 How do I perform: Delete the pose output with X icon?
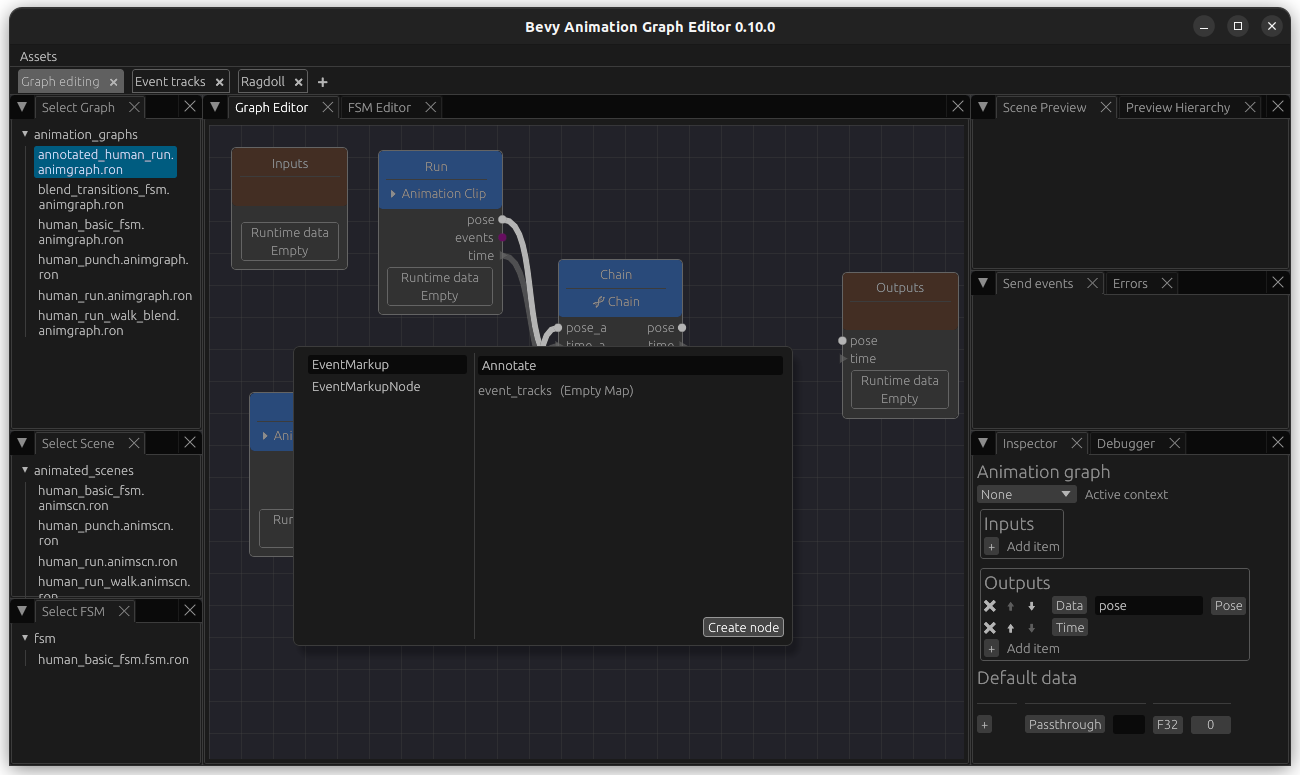990,606
